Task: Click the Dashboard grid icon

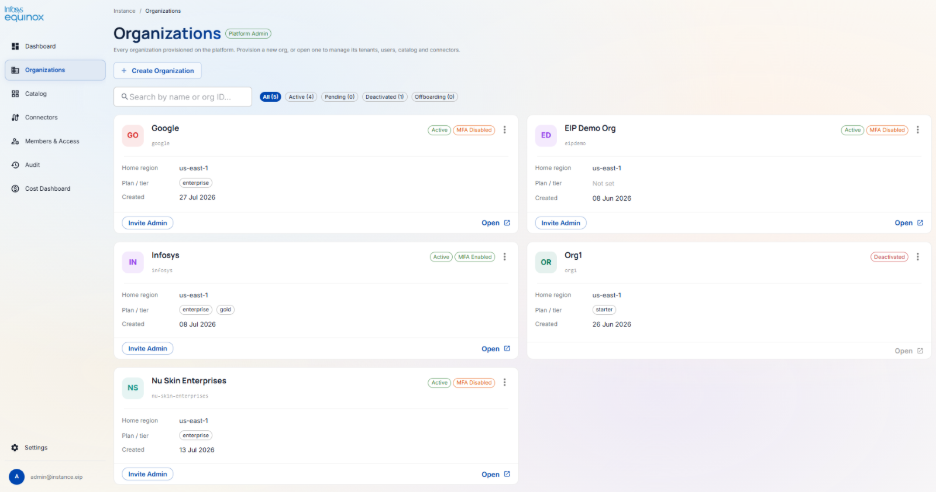Action: (15, 46)
